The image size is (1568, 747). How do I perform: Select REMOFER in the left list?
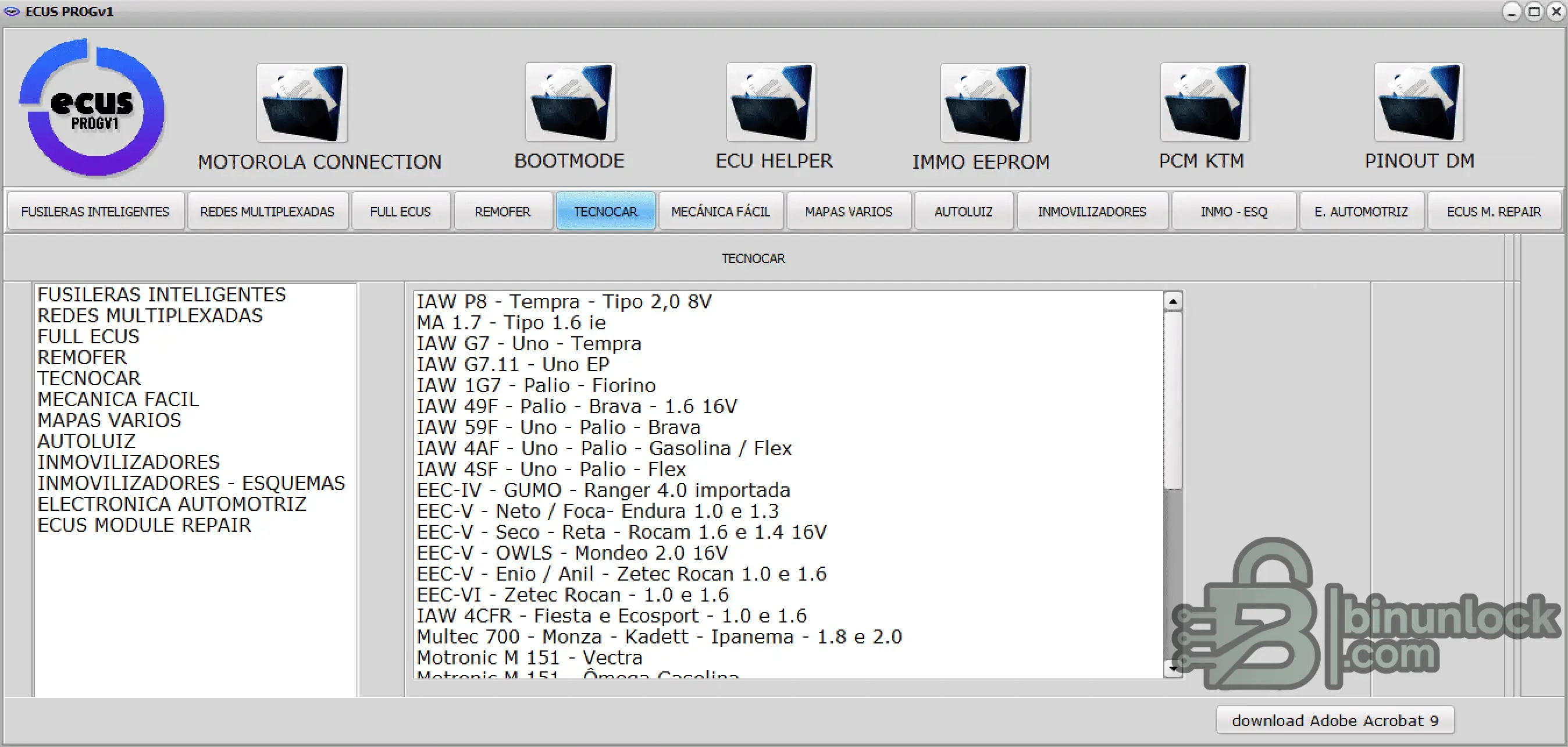[x=82, y=357]
